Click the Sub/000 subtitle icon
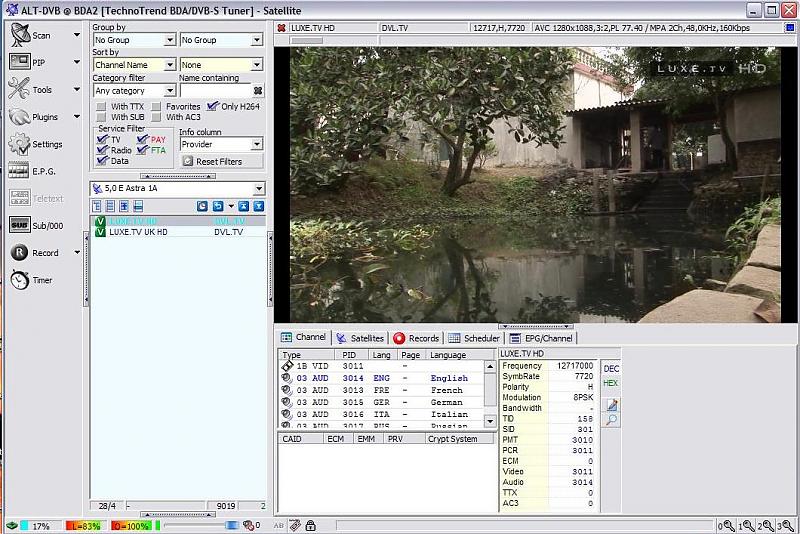800x534 pixels. pyautogui.click(x=19, y=225)
